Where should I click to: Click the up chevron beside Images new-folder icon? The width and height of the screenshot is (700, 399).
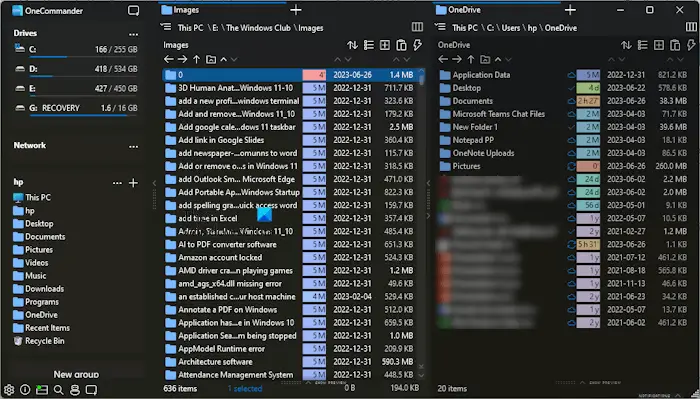point(224,59)
